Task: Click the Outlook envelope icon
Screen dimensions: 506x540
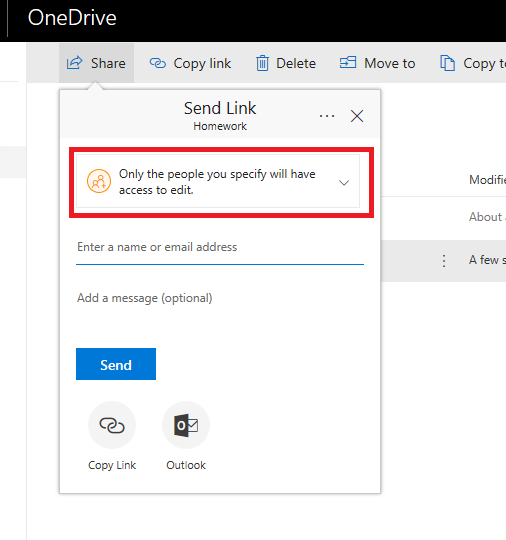Action: 186,425
